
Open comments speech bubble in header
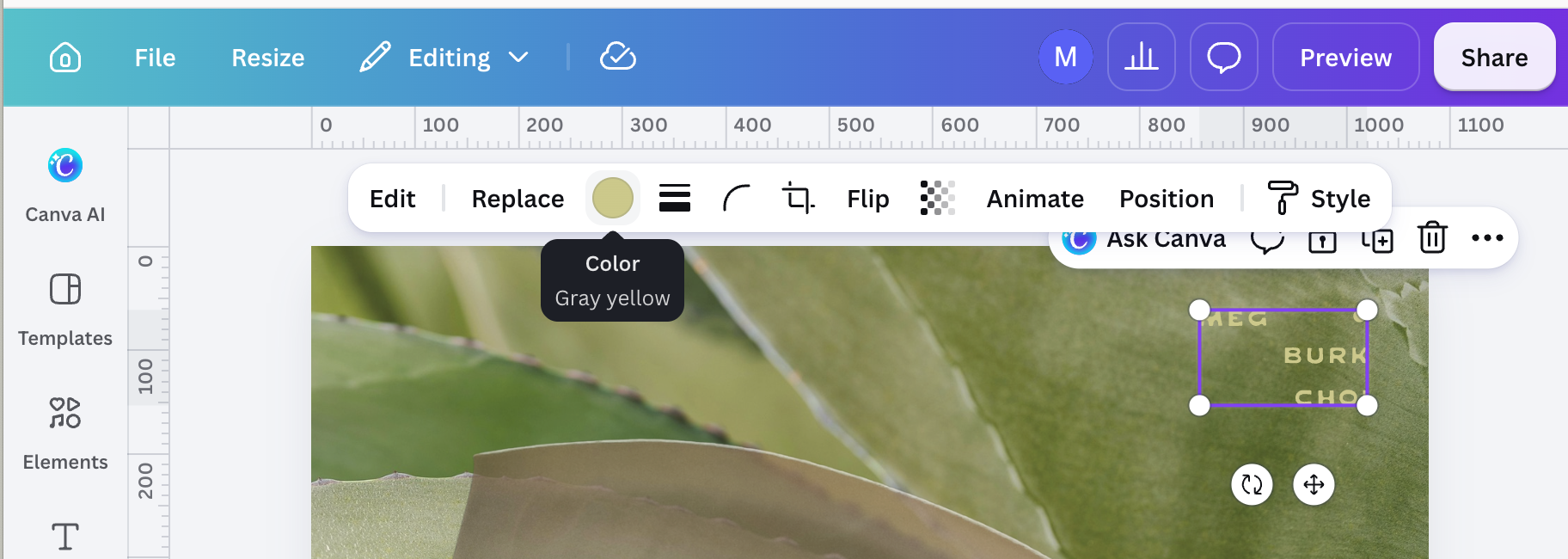(1224, 57)
